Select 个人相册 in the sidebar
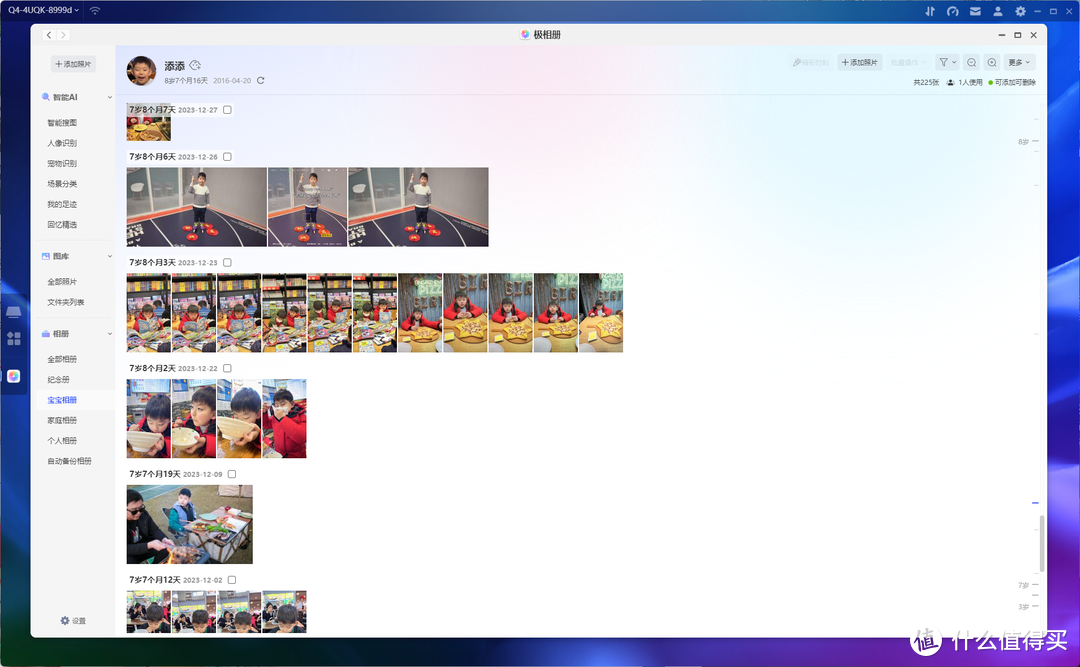 click(62, 441)
